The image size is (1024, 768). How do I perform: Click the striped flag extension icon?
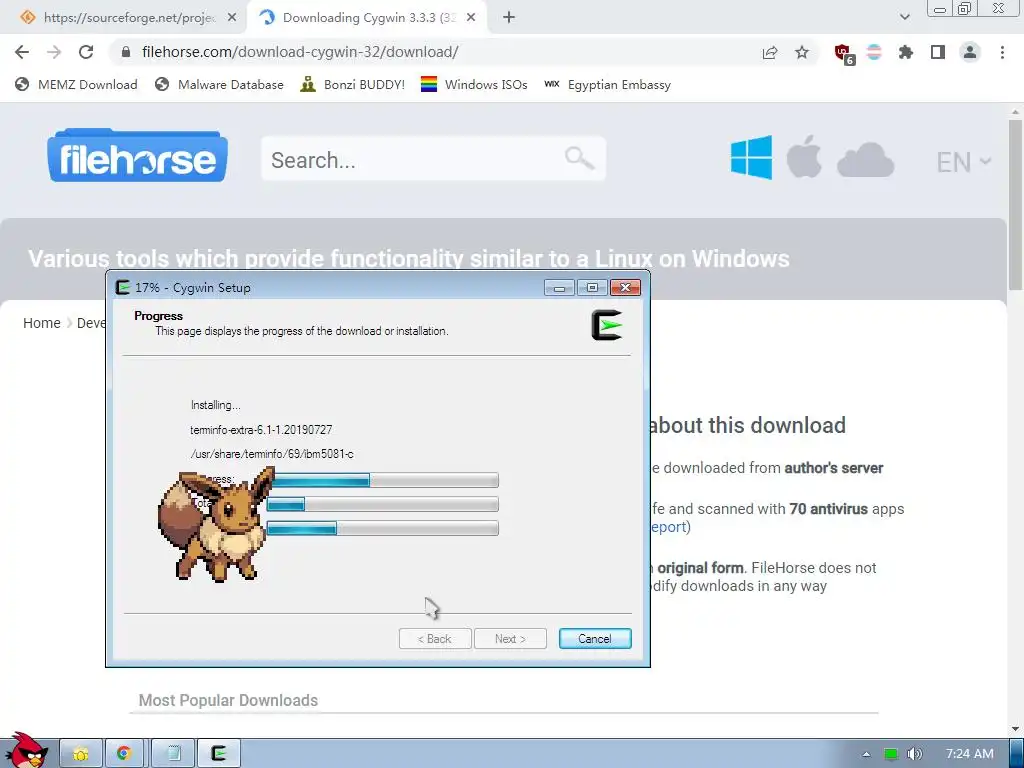tap(874, 52)
